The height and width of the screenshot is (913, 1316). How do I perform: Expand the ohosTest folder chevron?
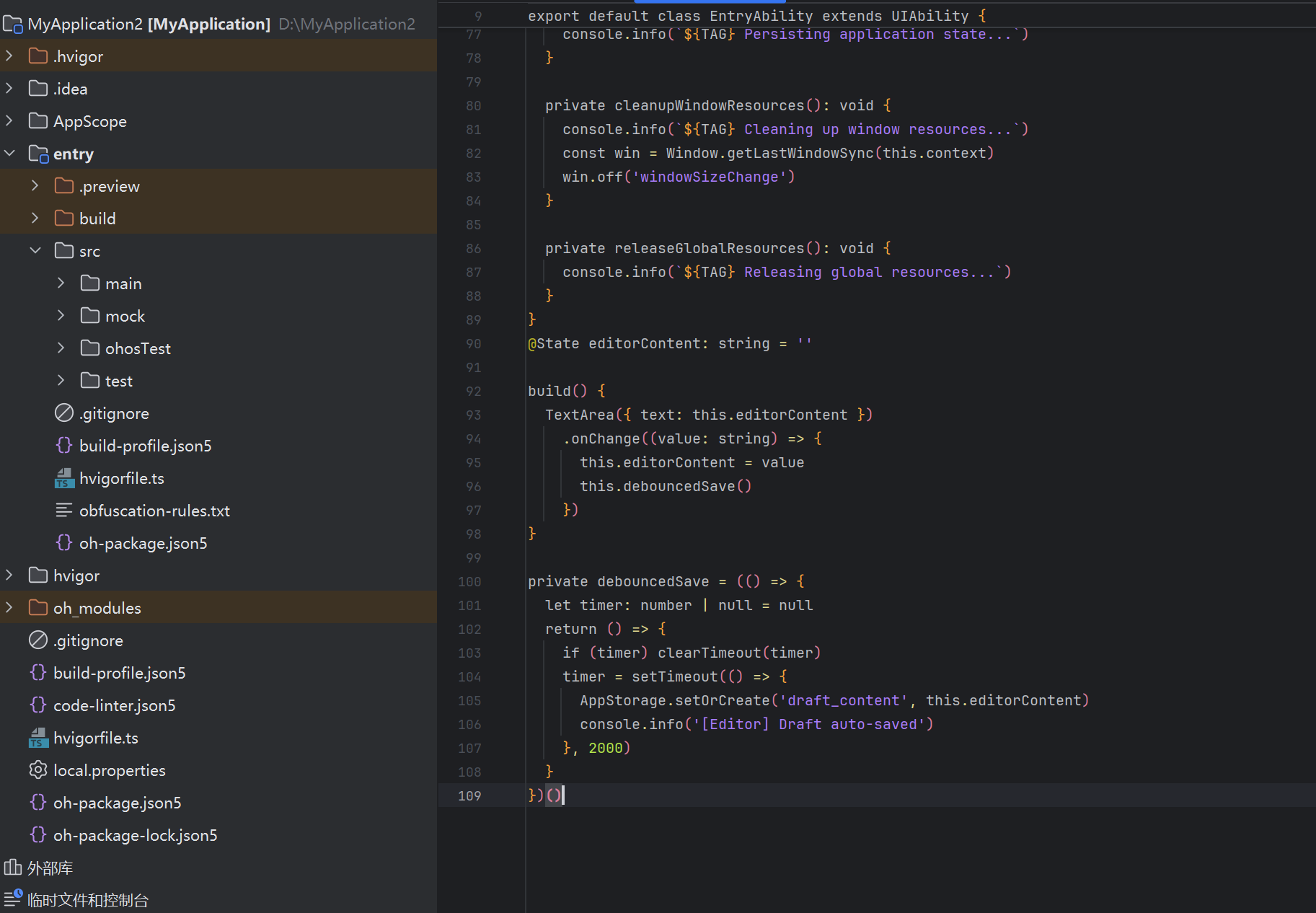click(61, 348)
